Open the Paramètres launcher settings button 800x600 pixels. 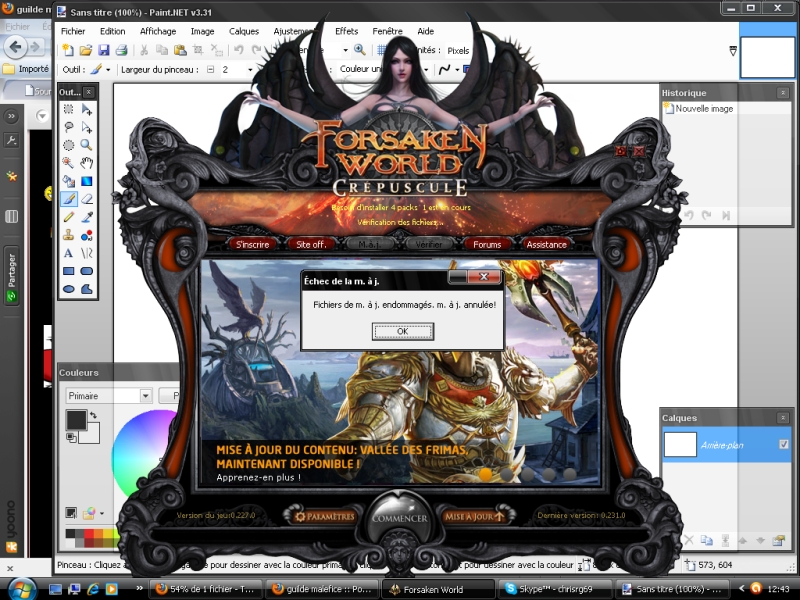pyautogui.click(x=324, y=516)
